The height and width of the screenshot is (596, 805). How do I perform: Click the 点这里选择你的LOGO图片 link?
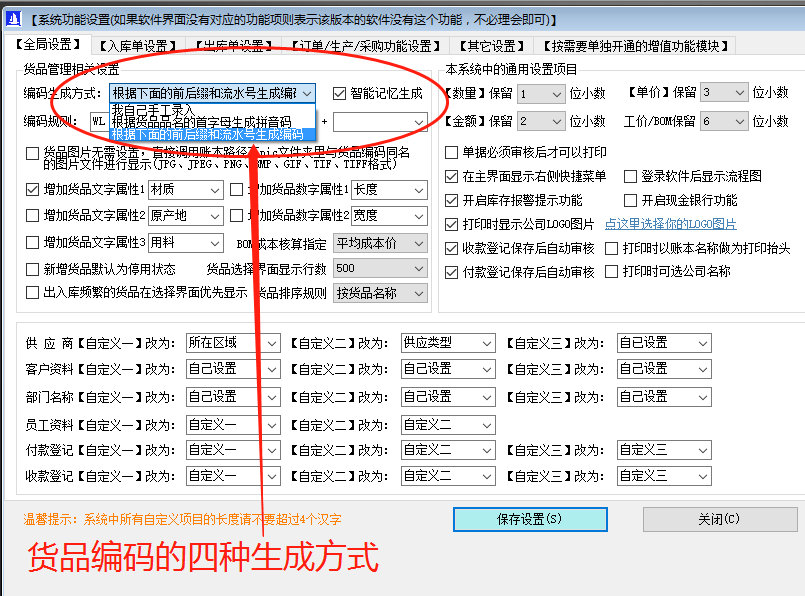[x=668, y=224]
